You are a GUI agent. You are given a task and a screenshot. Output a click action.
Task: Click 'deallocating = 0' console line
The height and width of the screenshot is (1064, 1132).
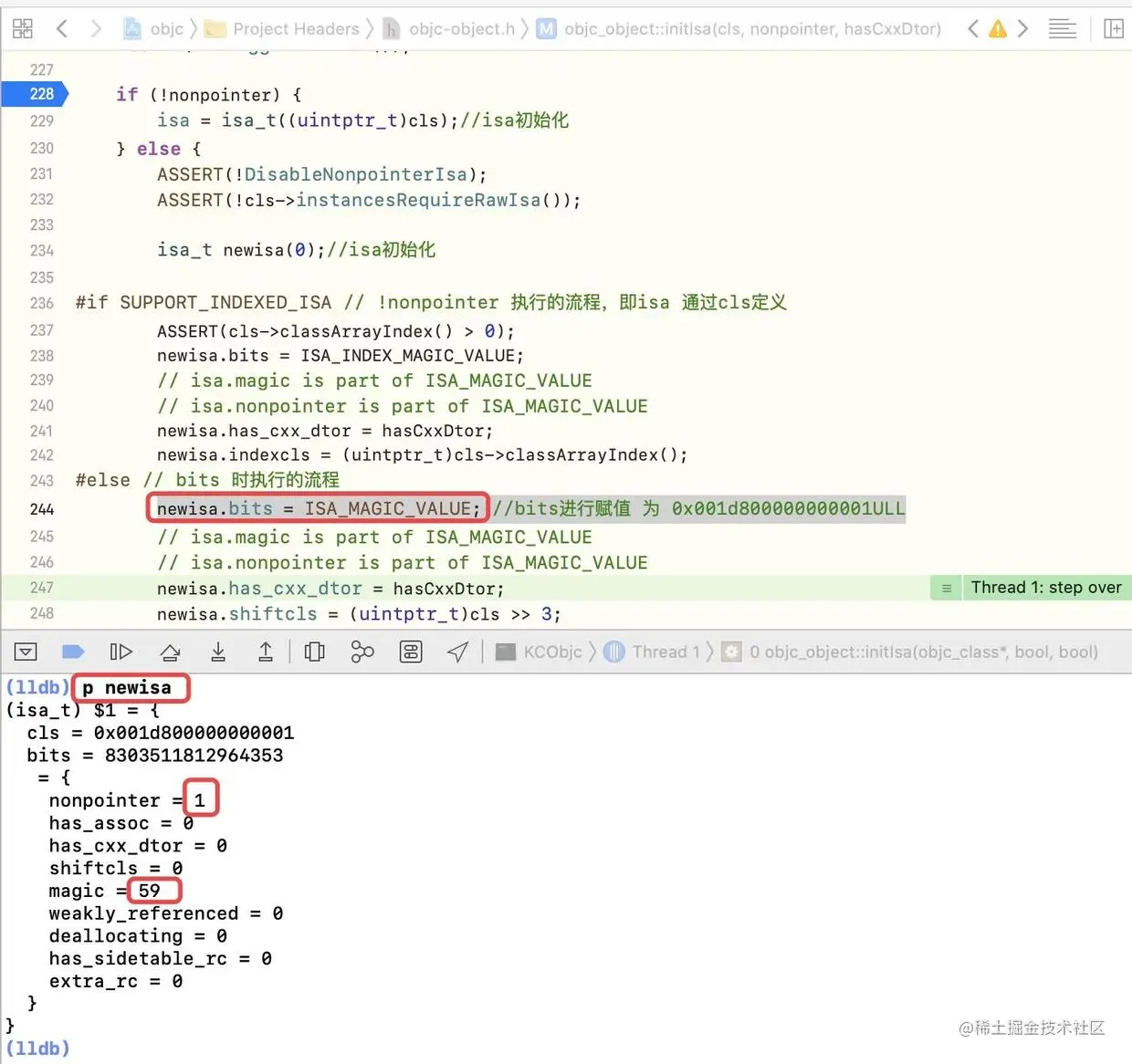pos(138,936)
